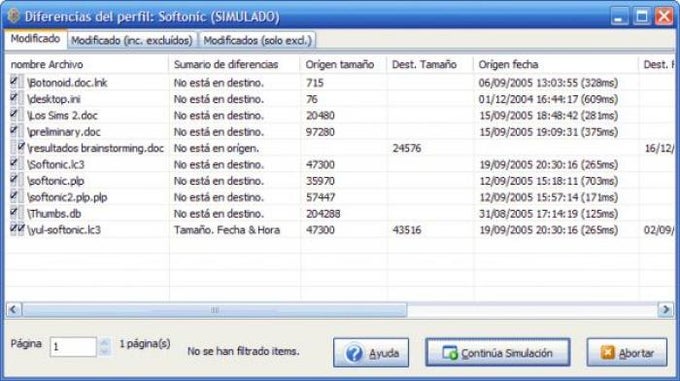Click the app icon in the title bar
The width and height of the screenshot is (680, 381).
click(13, 16)
